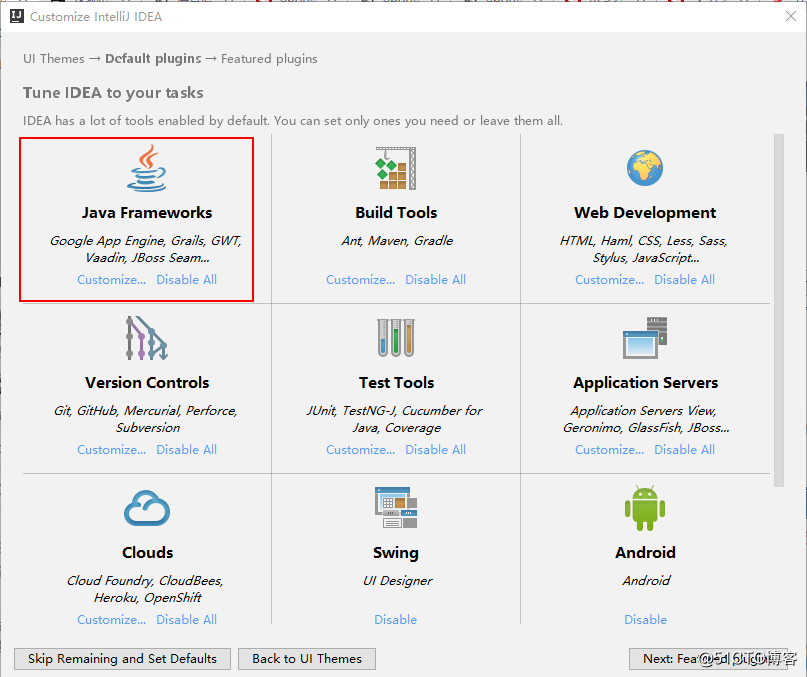Click 'Ant, Maven, Gradle' description
This screenshot has height=677, width=807.
point(397,240)
